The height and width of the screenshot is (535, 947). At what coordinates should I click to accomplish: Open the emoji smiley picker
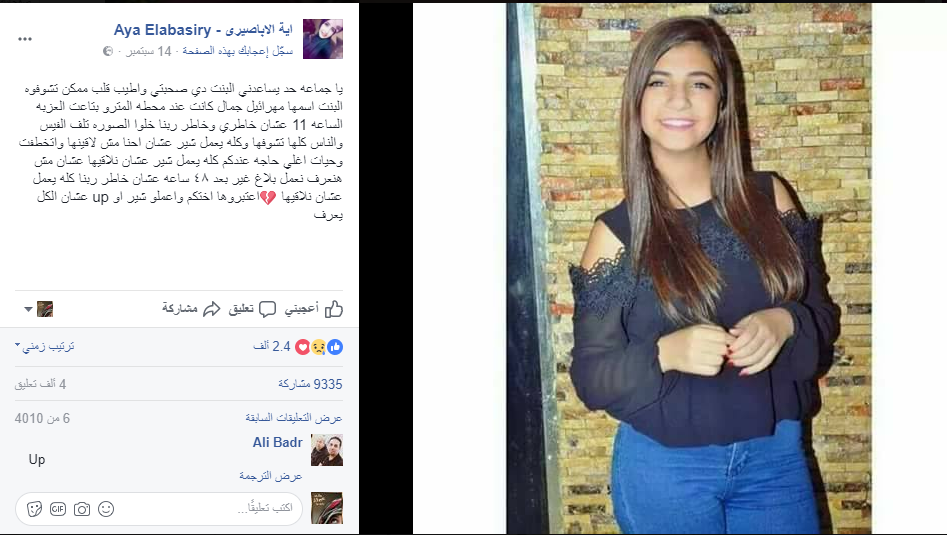click(106, 509)
